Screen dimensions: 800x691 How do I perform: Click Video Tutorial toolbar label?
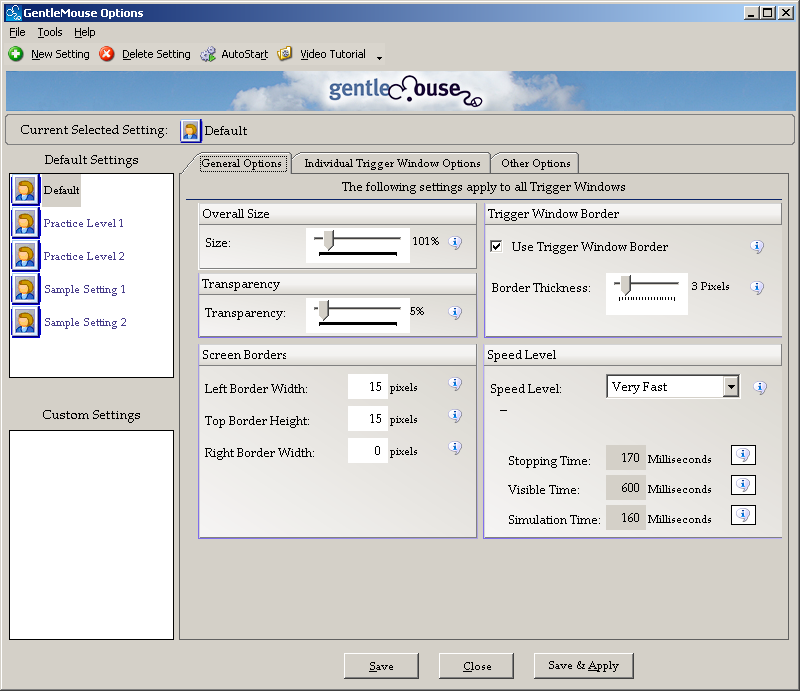point(333,54)
